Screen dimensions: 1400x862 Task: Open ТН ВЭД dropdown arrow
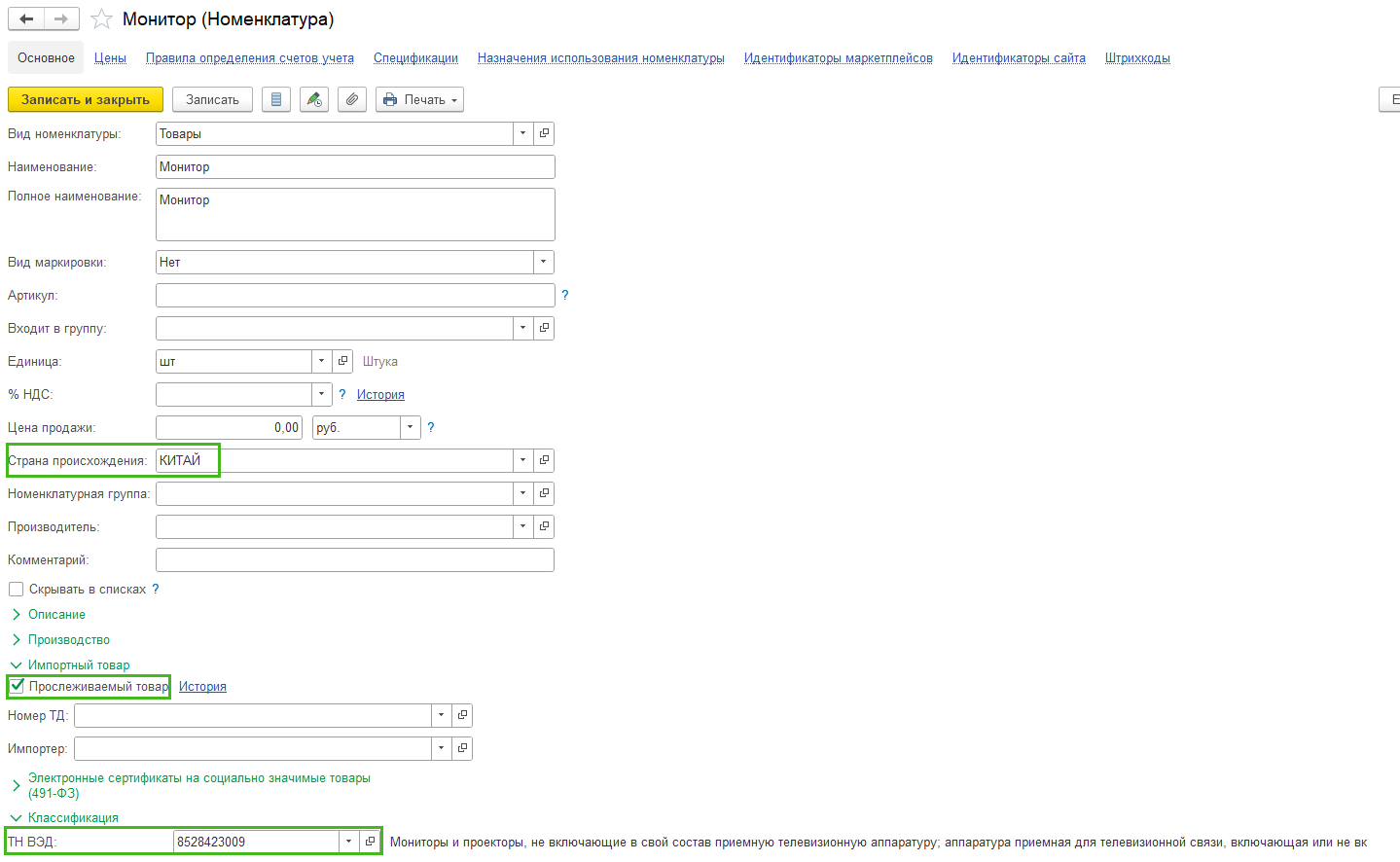pos(348,842)
